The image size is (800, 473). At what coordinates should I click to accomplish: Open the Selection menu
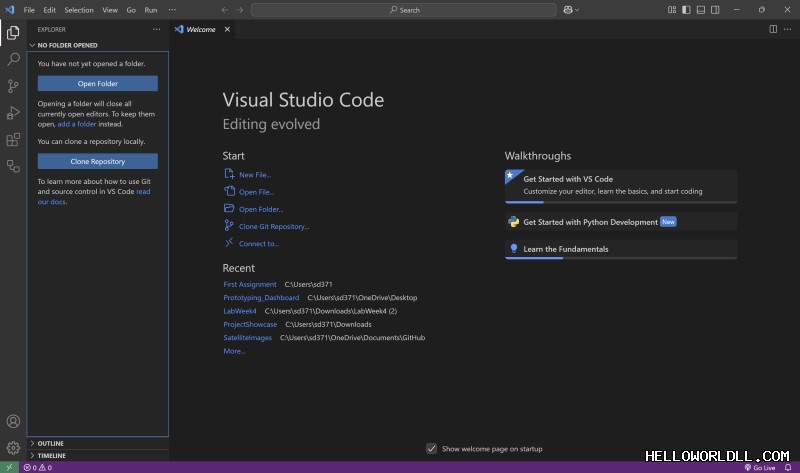click(x=79, y=10)
